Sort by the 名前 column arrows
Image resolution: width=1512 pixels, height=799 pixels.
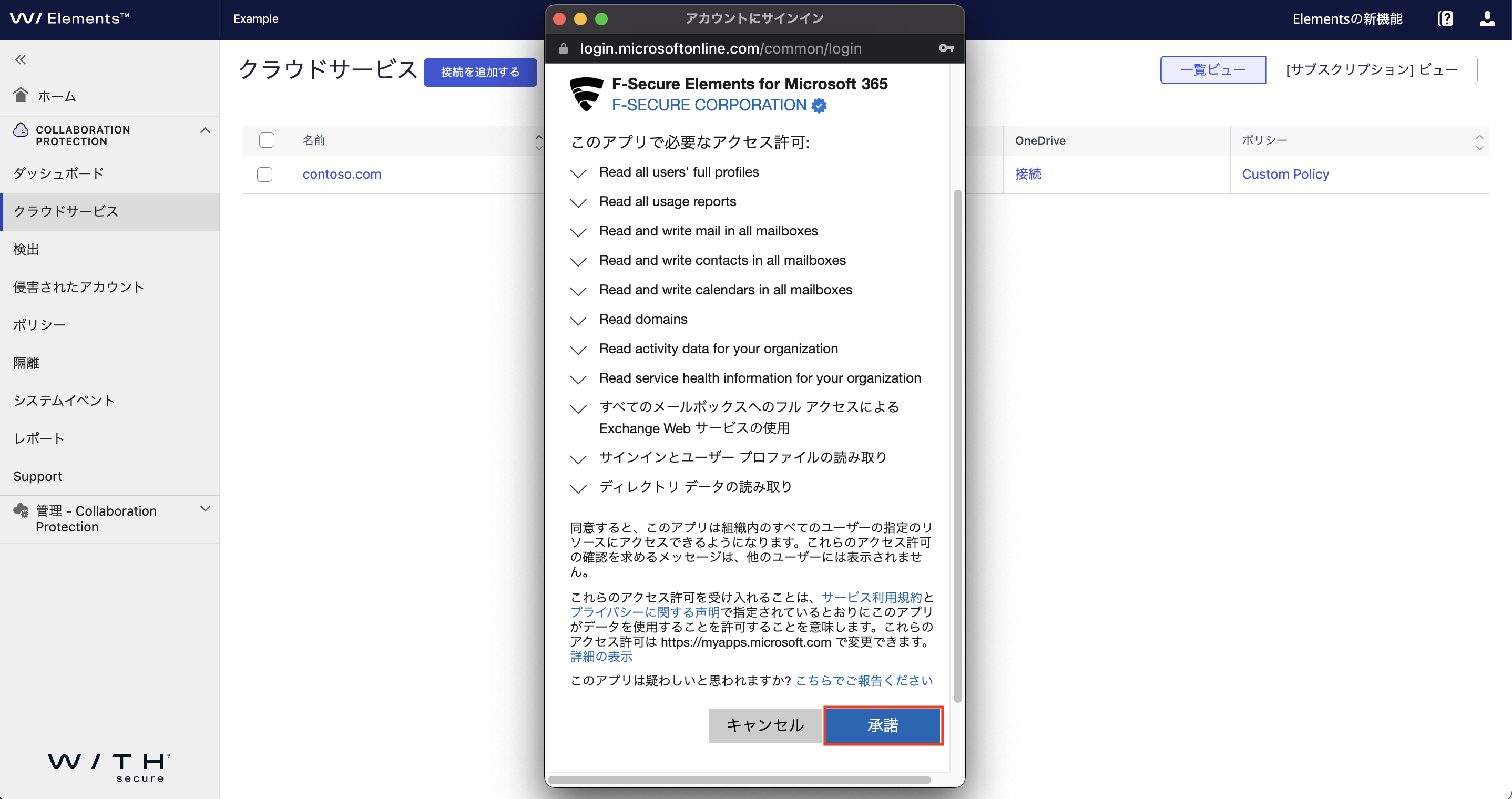click(538, 141)
